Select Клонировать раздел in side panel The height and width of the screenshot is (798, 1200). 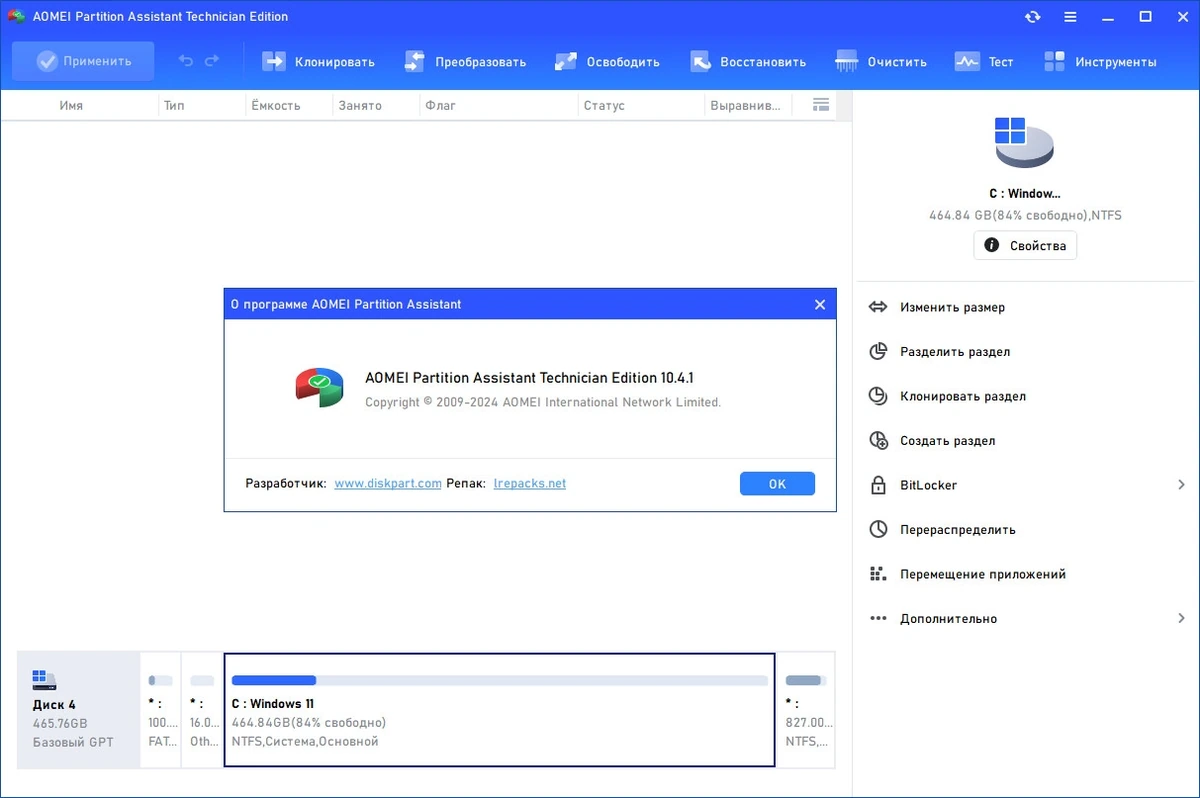click(962, 396)
